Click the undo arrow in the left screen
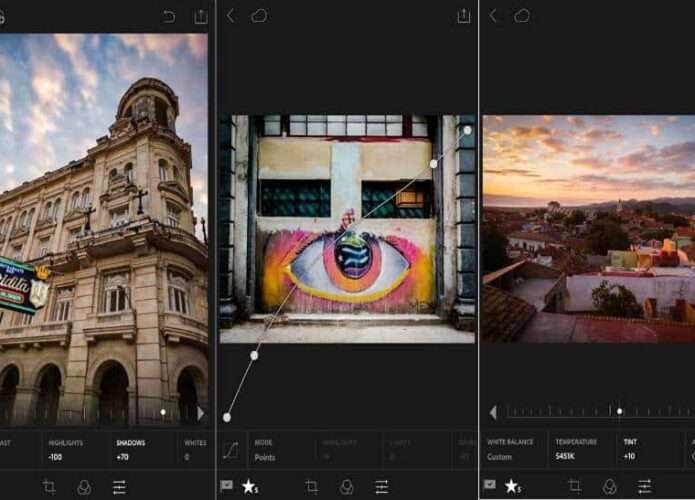The image size is (695, 500). pos(169,17)
